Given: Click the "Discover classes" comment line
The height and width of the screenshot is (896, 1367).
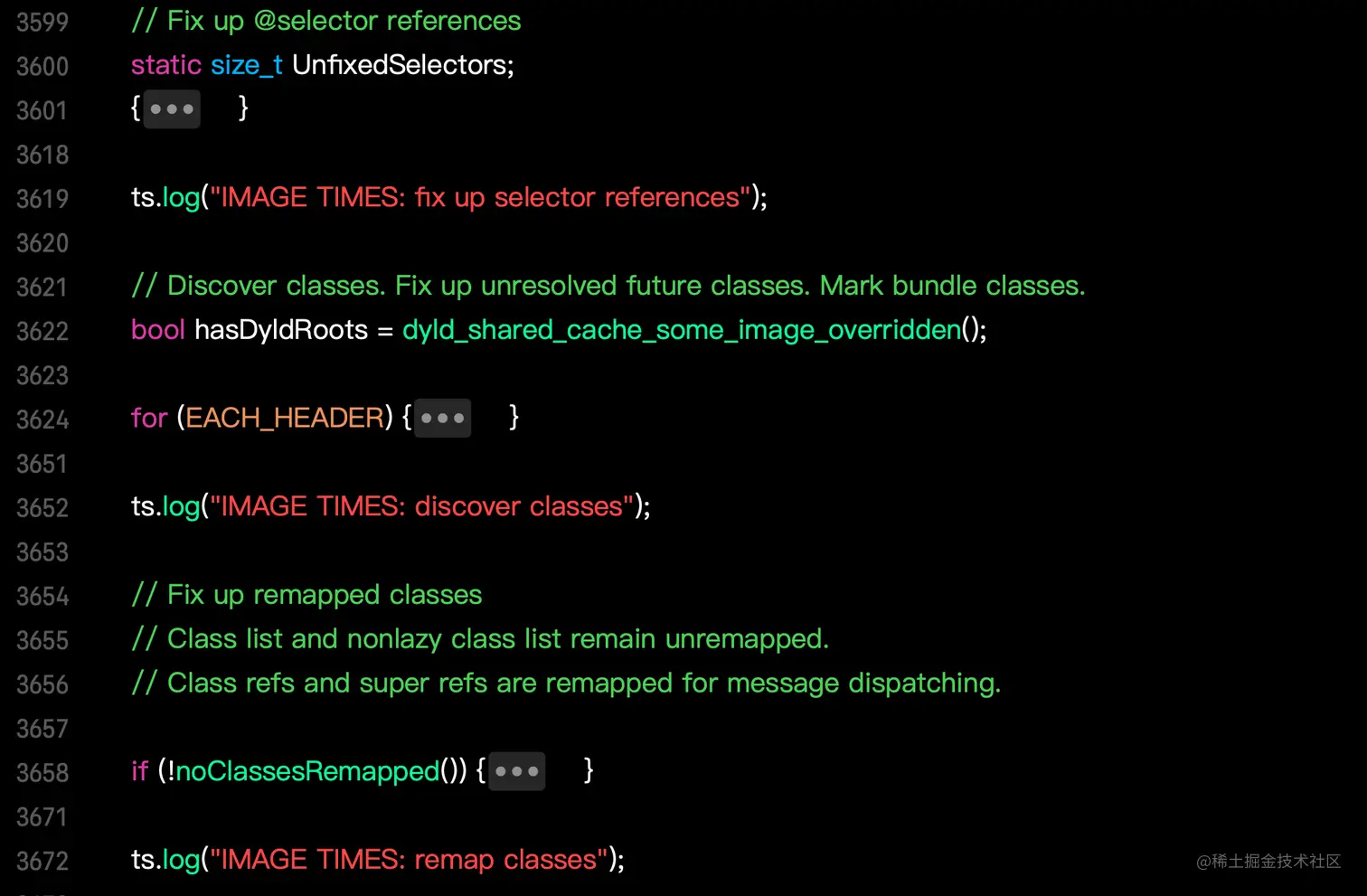Looking at the screenshot, I should pos(608,286).
